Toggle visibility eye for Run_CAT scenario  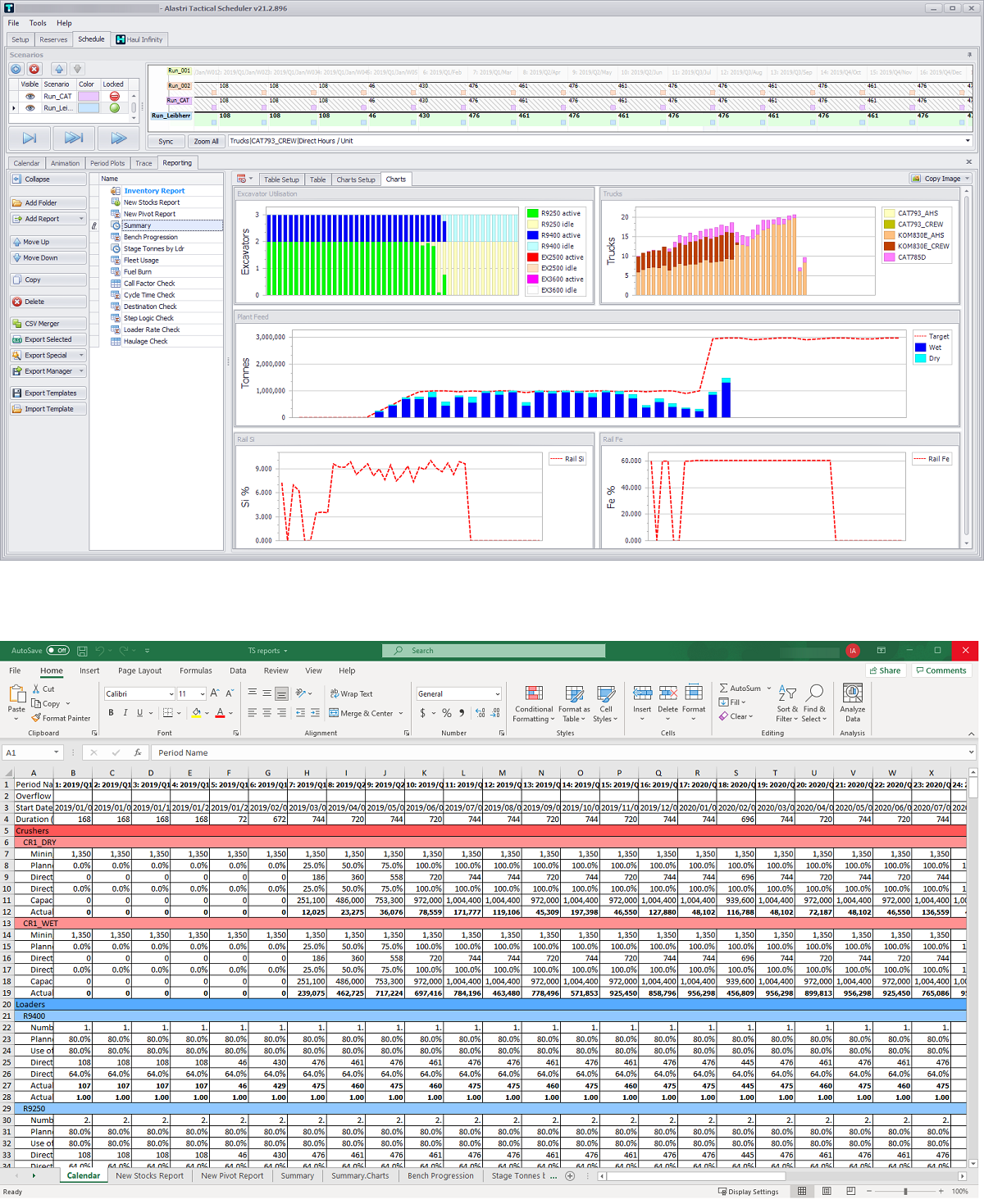(x=30, y=96)
